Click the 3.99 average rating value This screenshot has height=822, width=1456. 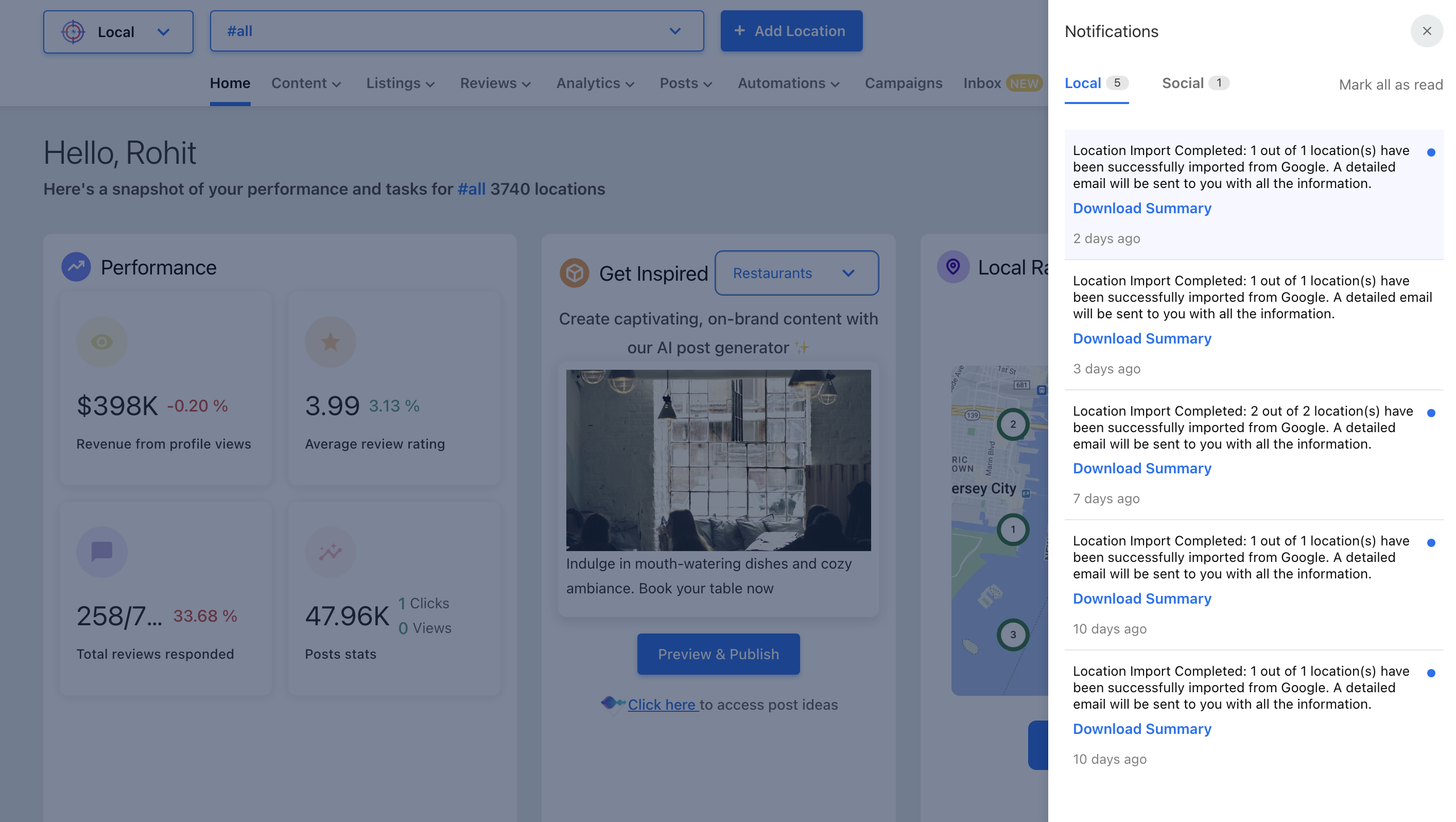click(332, 405)
